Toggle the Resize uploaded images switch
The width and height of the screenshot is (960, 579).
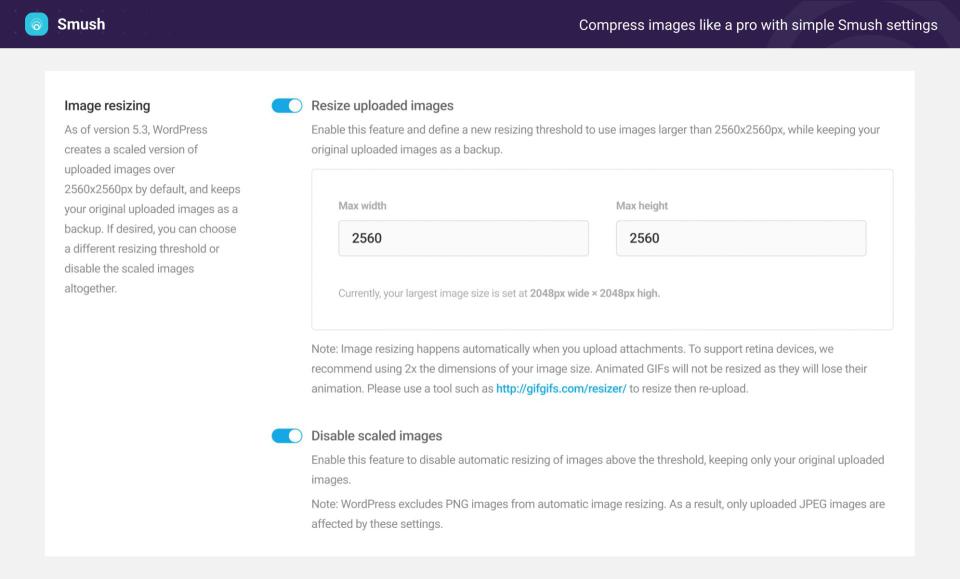287,106
